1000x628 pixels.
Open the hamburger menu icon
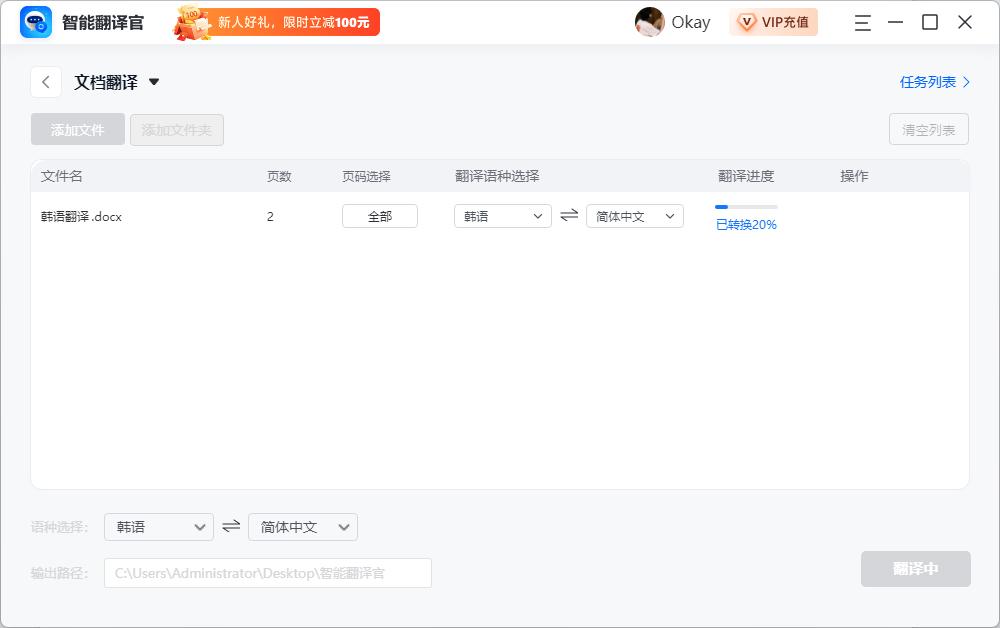click(862, 22)
